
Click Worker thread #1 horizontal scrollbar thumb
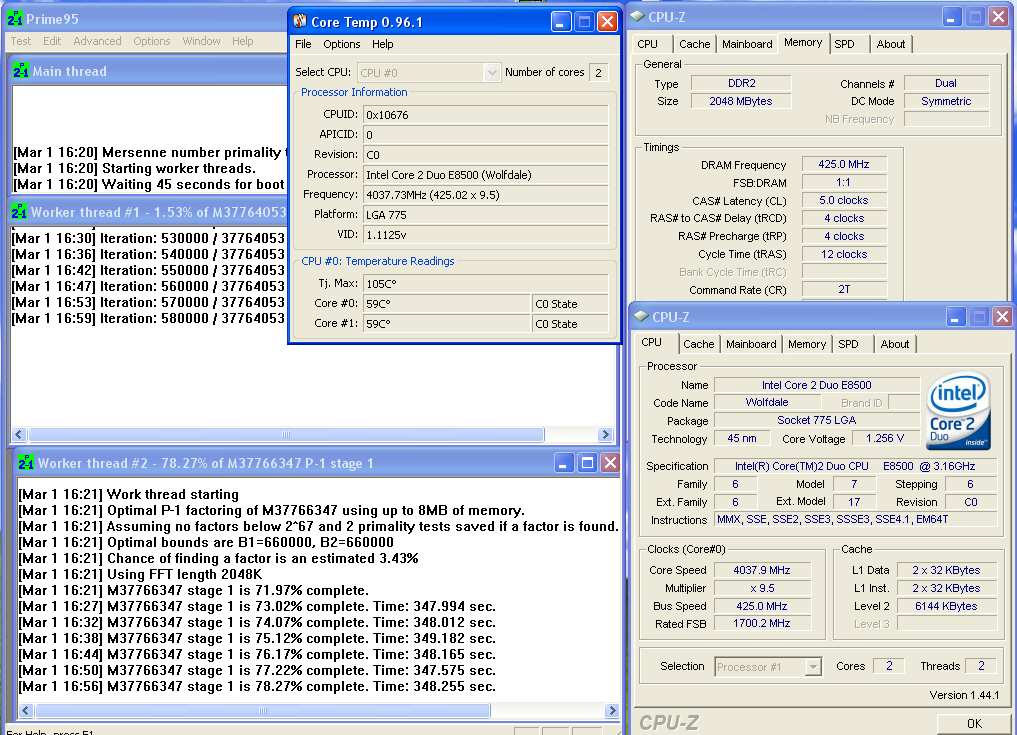pyautogui.click(x=286, y=435)
